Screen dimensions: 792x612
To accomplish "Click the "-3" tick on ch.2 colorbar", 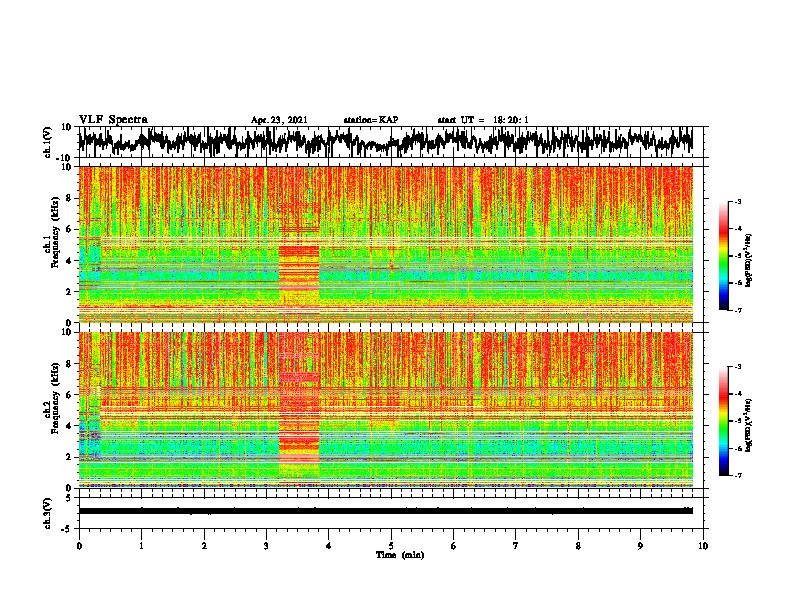I will coord(737,367).
